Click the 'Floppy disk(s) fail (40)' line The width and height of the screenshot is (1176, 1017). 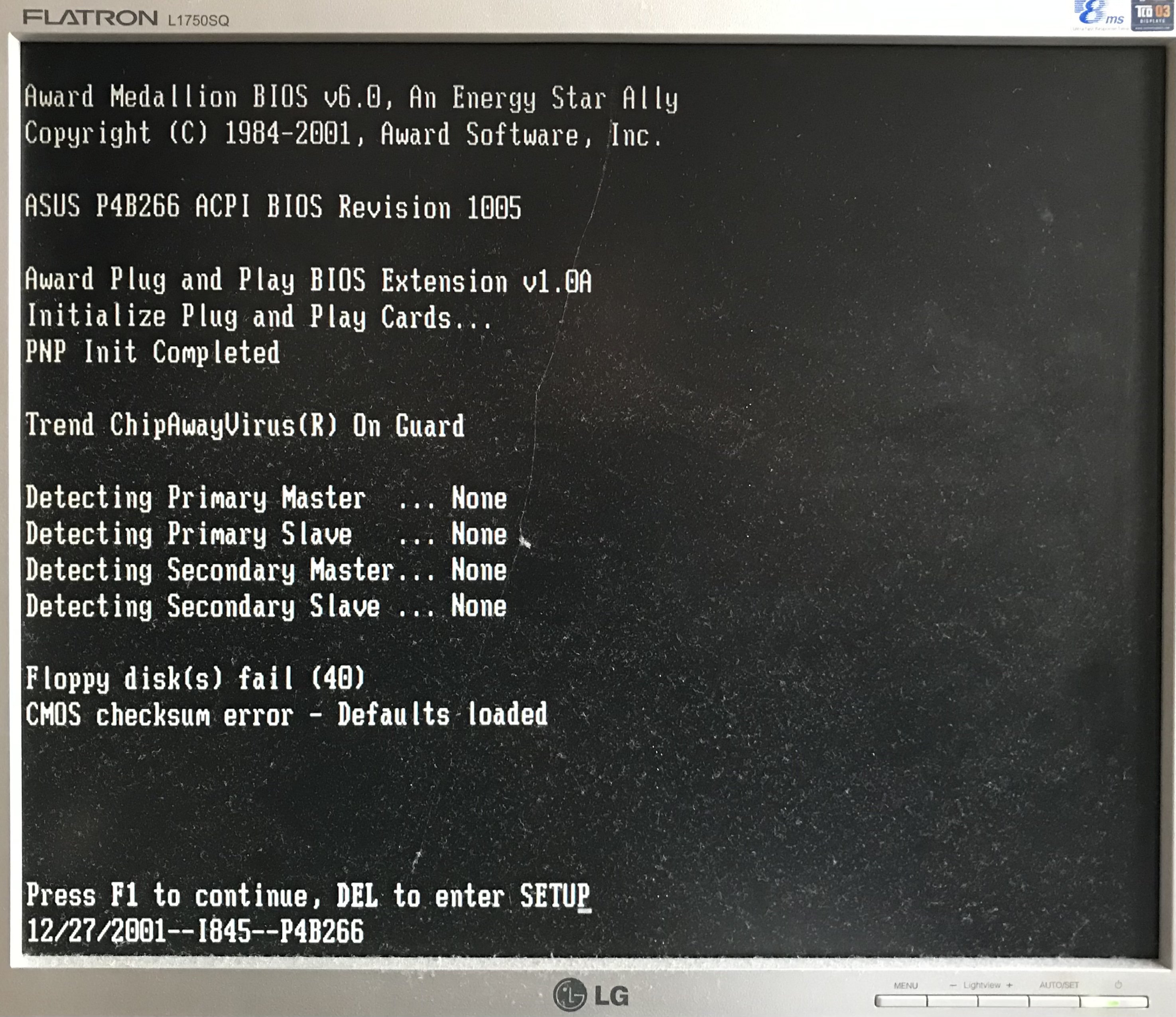pos(195,678)
